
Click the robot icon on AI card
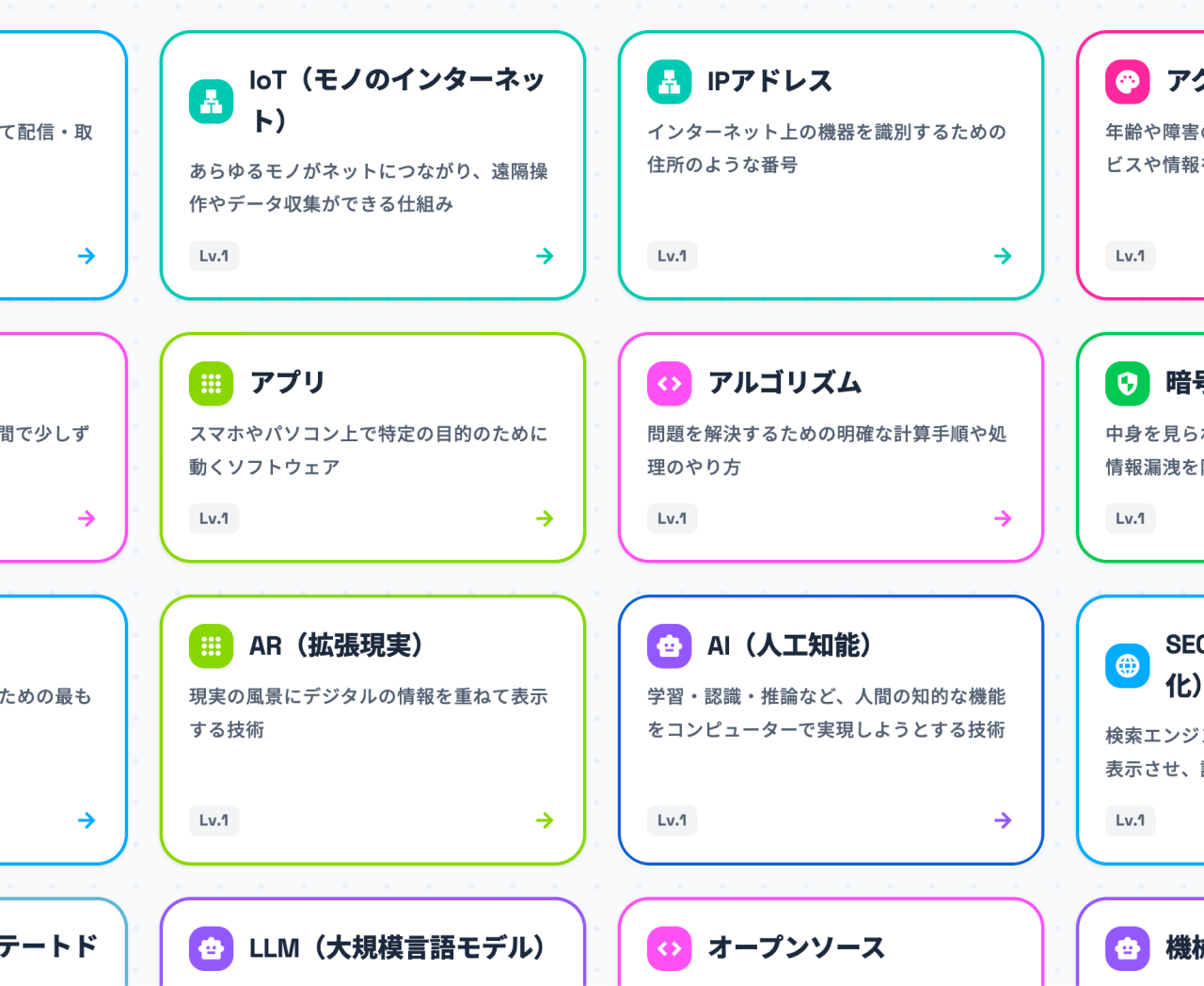pyautogui.click(x=669, y=646)
